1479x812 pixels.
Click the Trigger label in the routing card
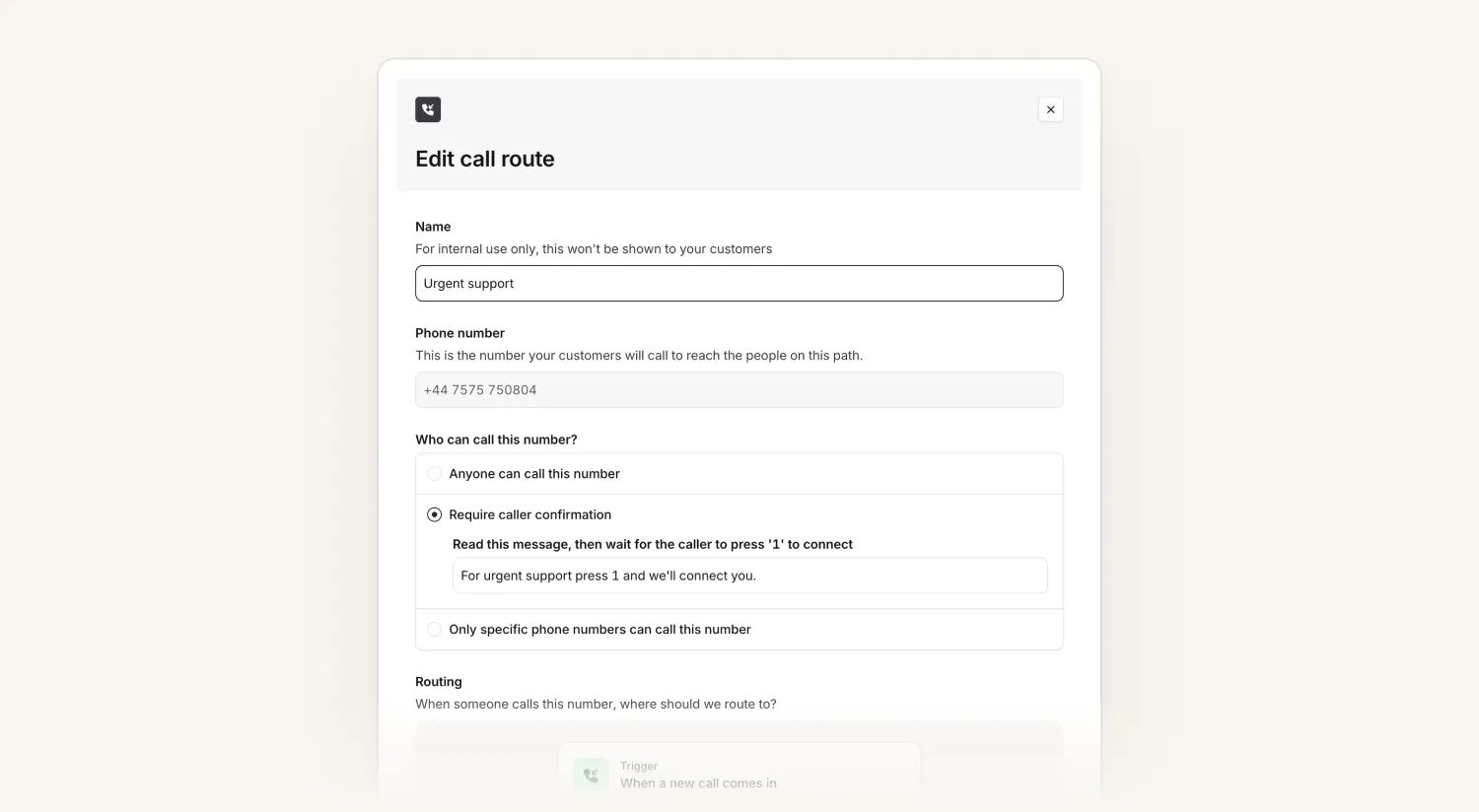pyautogui.click(x=639, y=766)
